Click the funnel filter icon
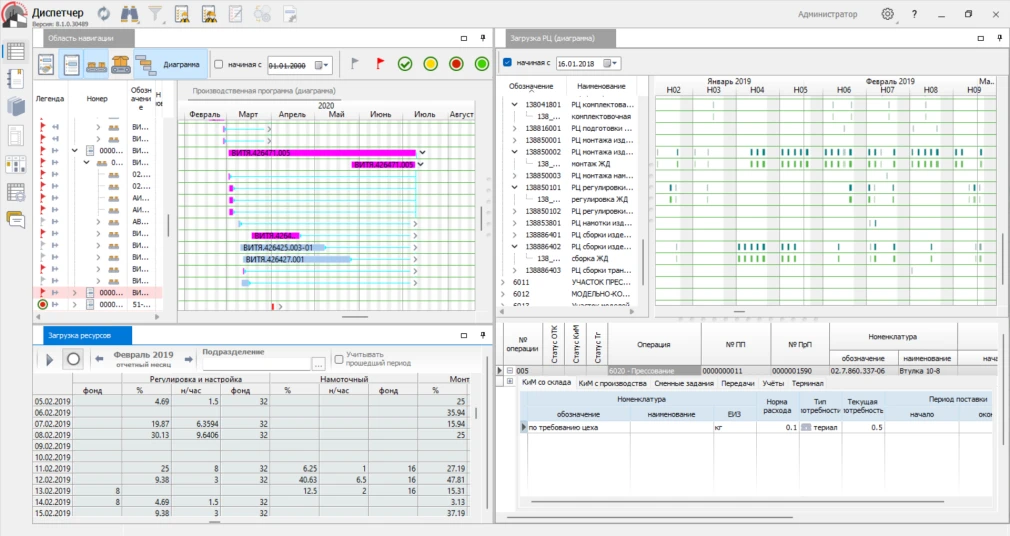 tap(156, 14)
